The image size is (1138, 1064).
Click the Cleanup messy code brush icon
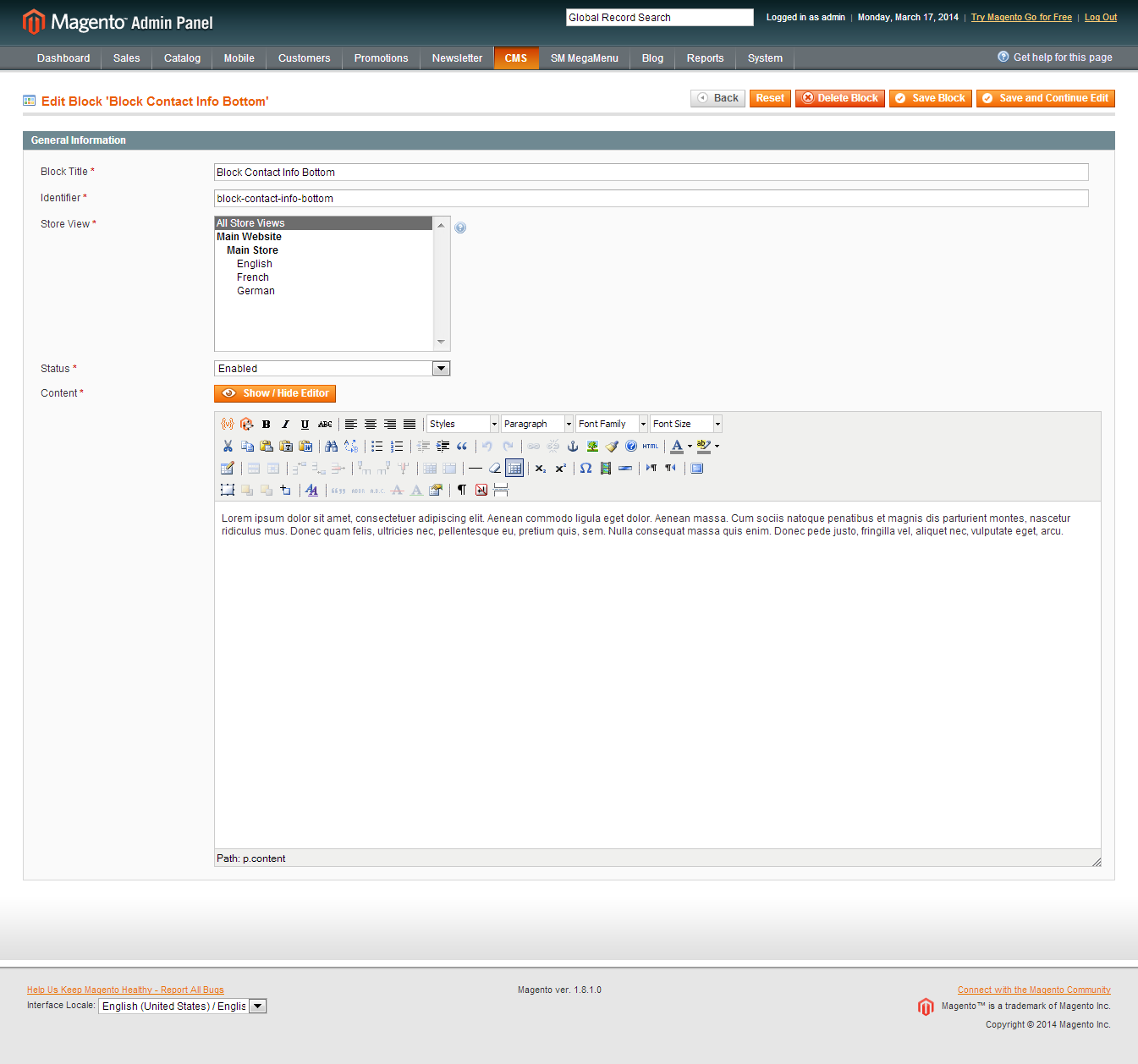coord(612,446)
